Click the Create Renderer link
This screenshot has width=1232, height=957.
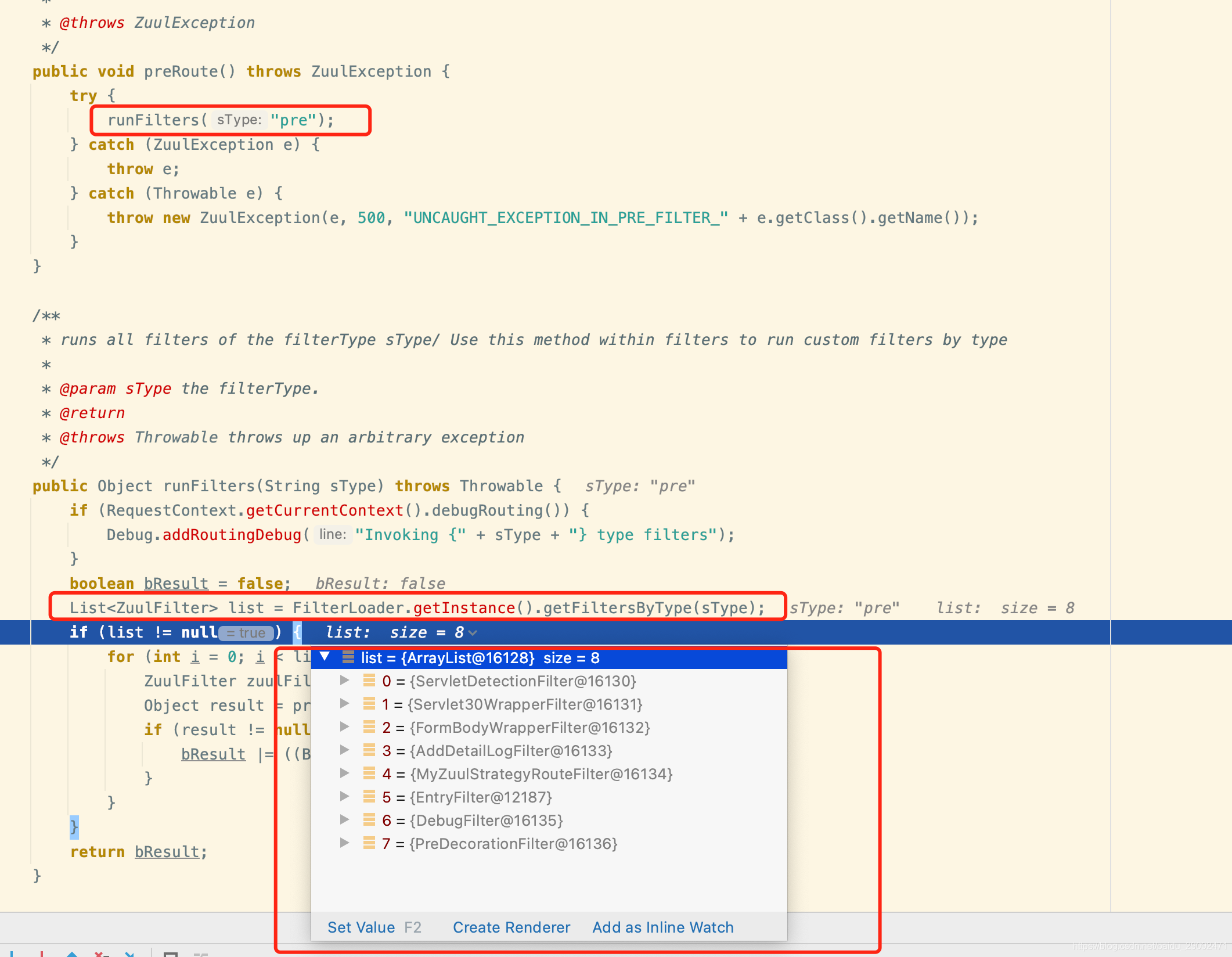[511, 927]
